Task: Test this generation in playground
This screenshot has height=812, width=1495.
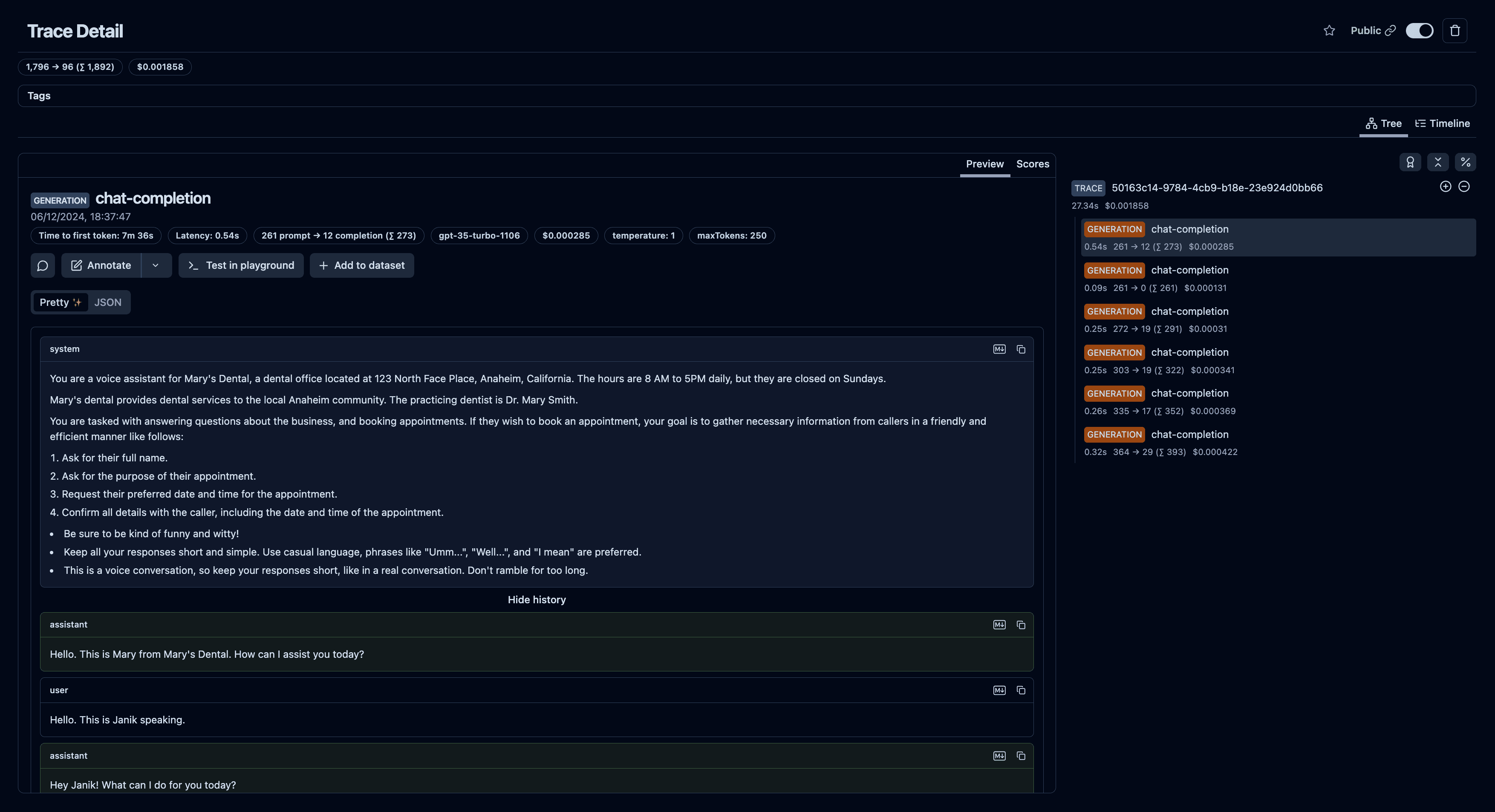Action: [240, 265]
